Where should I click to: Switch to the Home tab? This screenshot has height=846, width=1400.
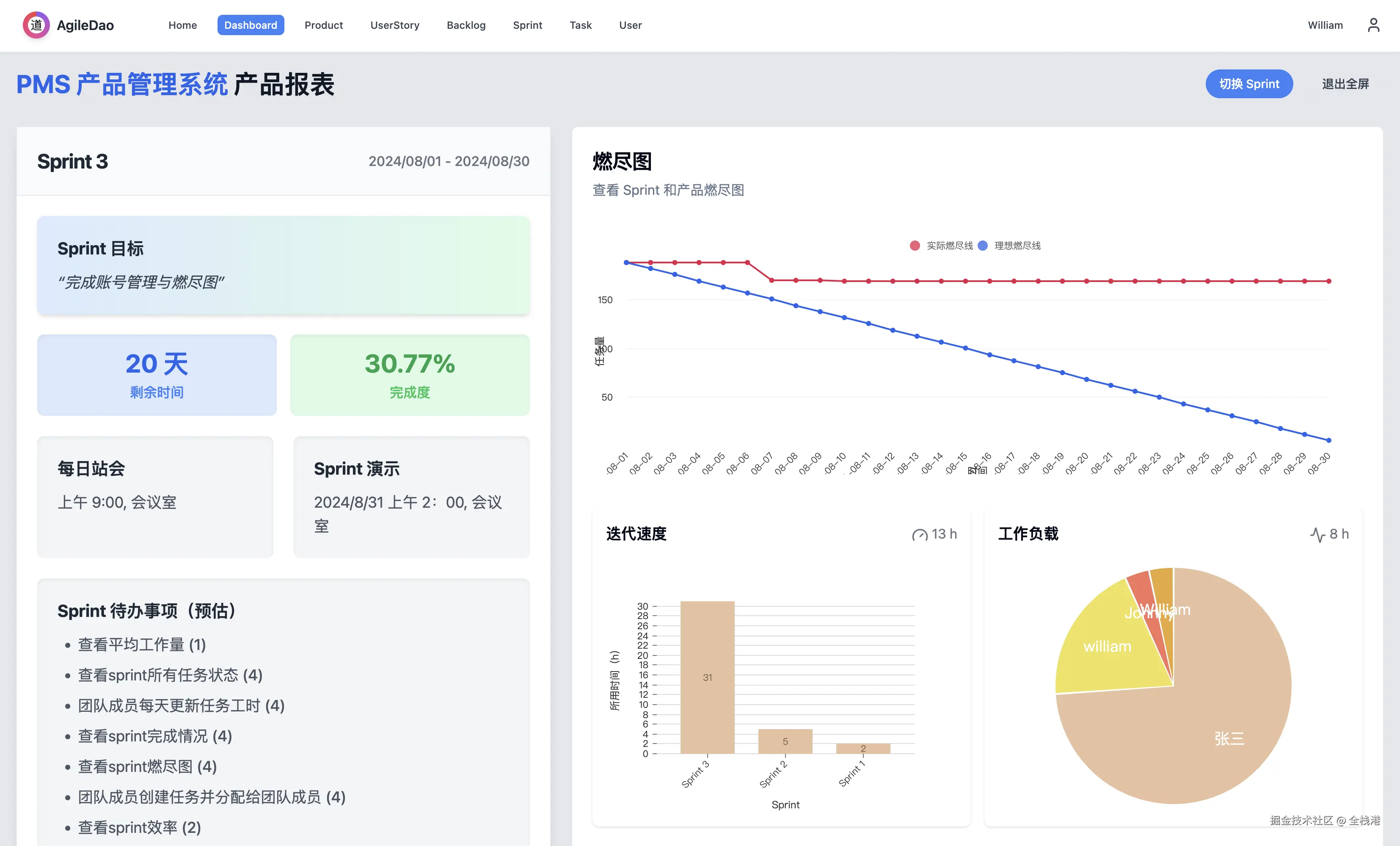pos(182,25)
